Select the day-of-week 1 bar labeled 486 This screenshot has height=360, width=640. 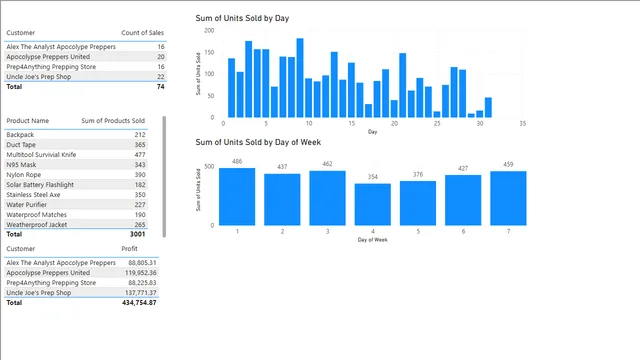(237, 197)
